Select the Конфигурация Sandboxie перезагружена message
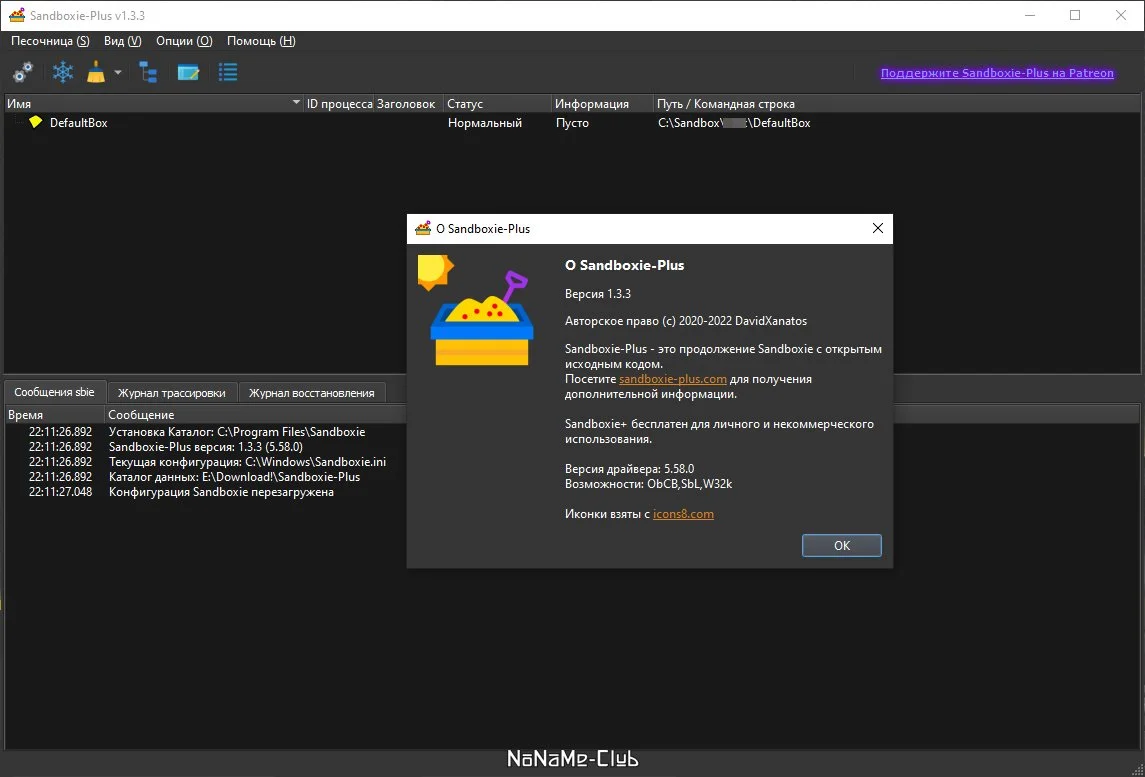The image size is (1145, 777). [x=221, y=492]
